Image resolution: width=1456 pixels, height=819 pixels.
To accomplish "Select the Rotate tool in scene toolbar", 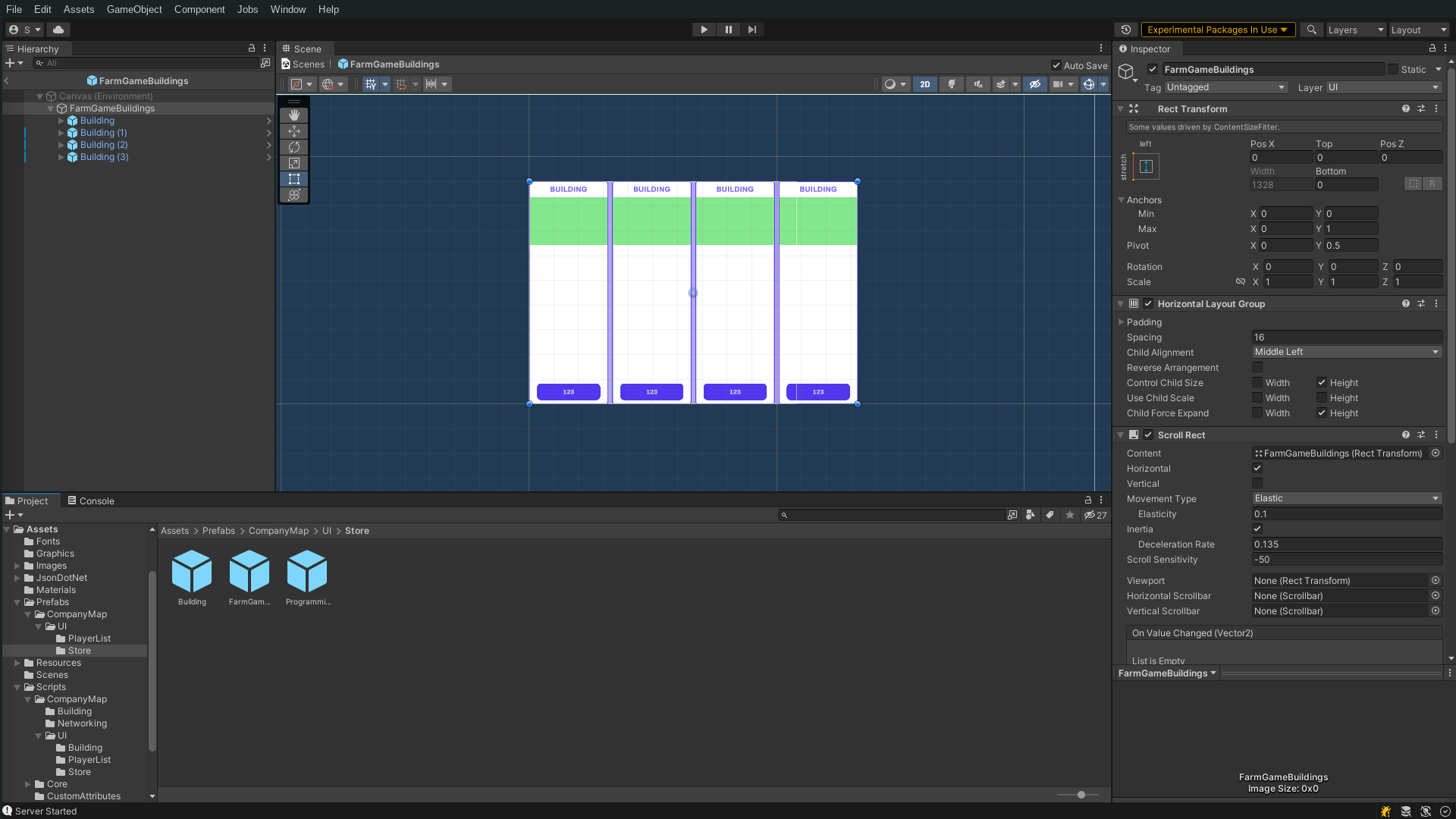I will (x=294, y=147).
